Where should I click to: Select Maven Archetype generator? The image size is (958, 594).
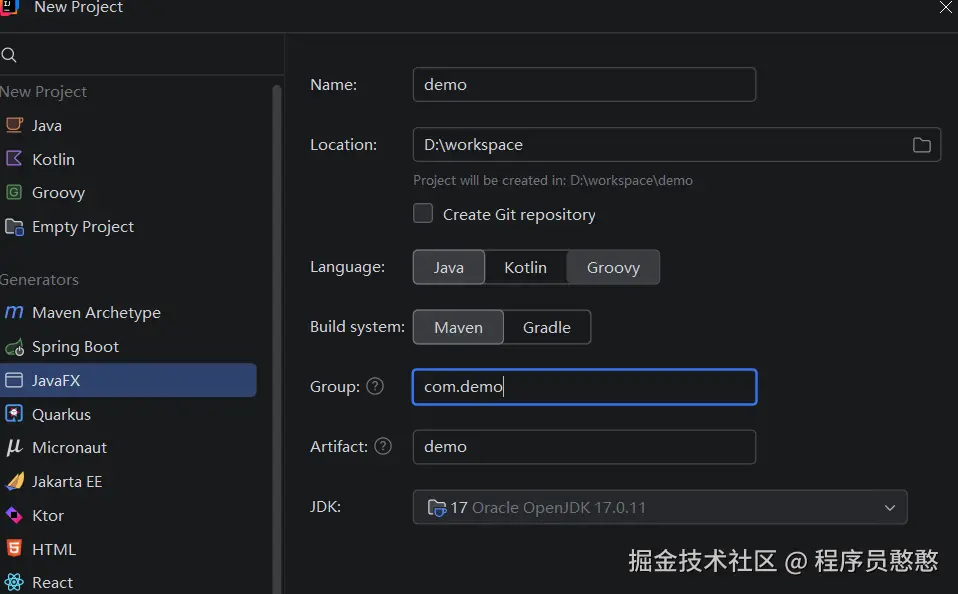[128, 312]
